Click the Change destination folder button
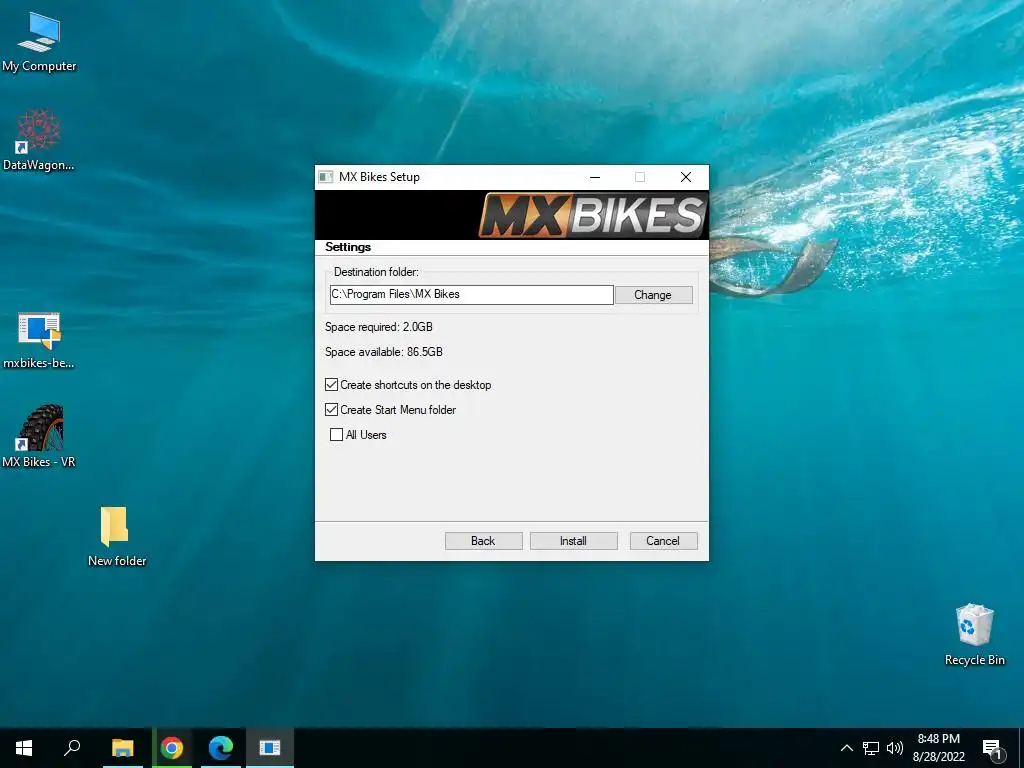Image resolution: width=1024 pixels, height=768 pixels. pyautogui.click(x=653, y=295)
